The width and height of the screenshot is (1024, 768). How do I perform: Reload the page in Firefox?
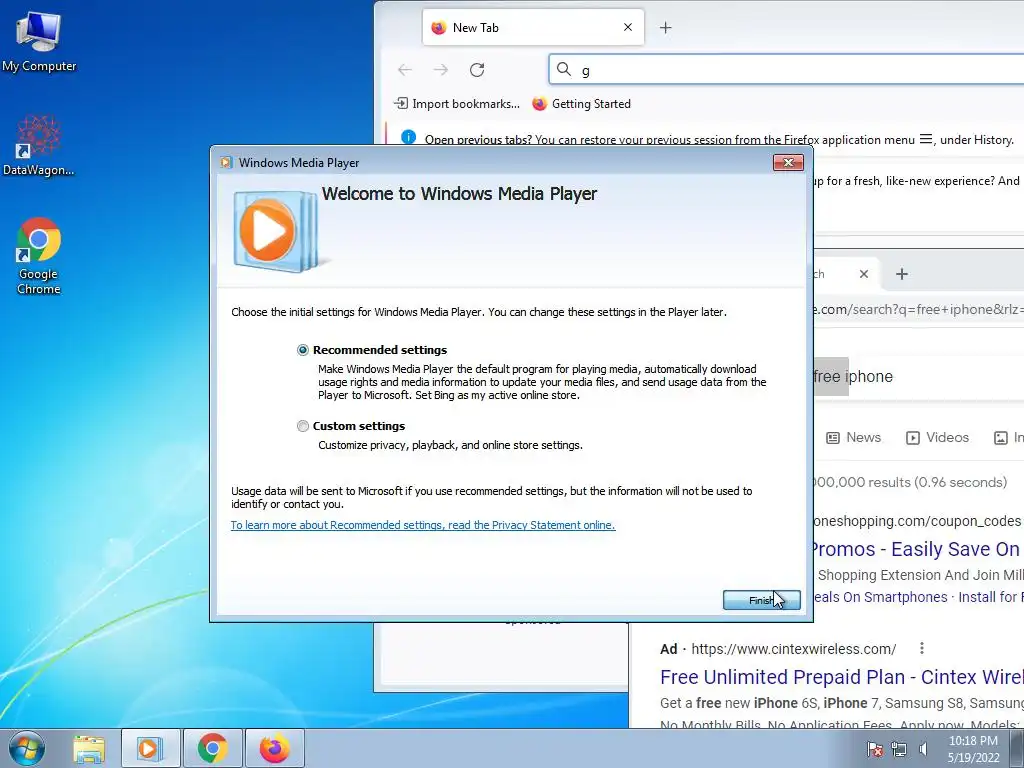pyautogui.click(x=477, y=70)
